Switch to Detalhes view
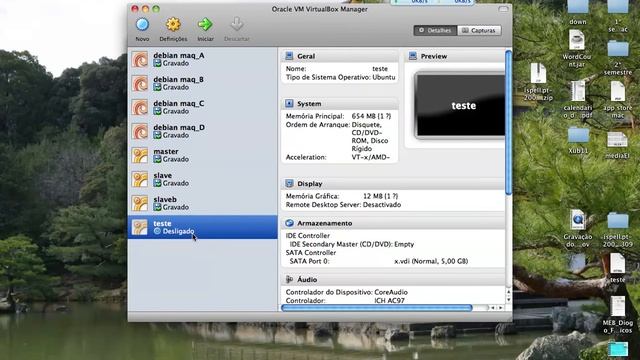Image resolution: width=640 pixels, height=360 pixels. pos(435,31)
